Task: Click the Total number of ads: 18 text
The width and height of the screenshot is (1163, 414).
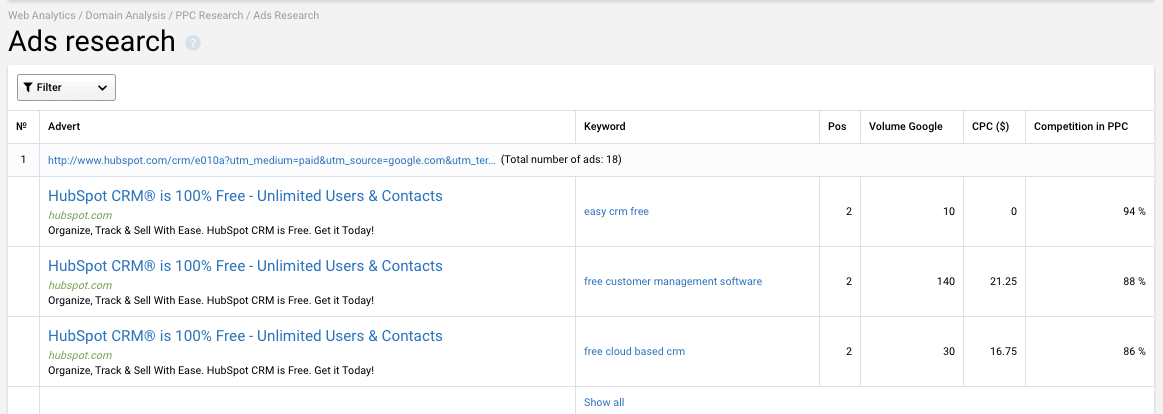Action: tap(561, 160)
